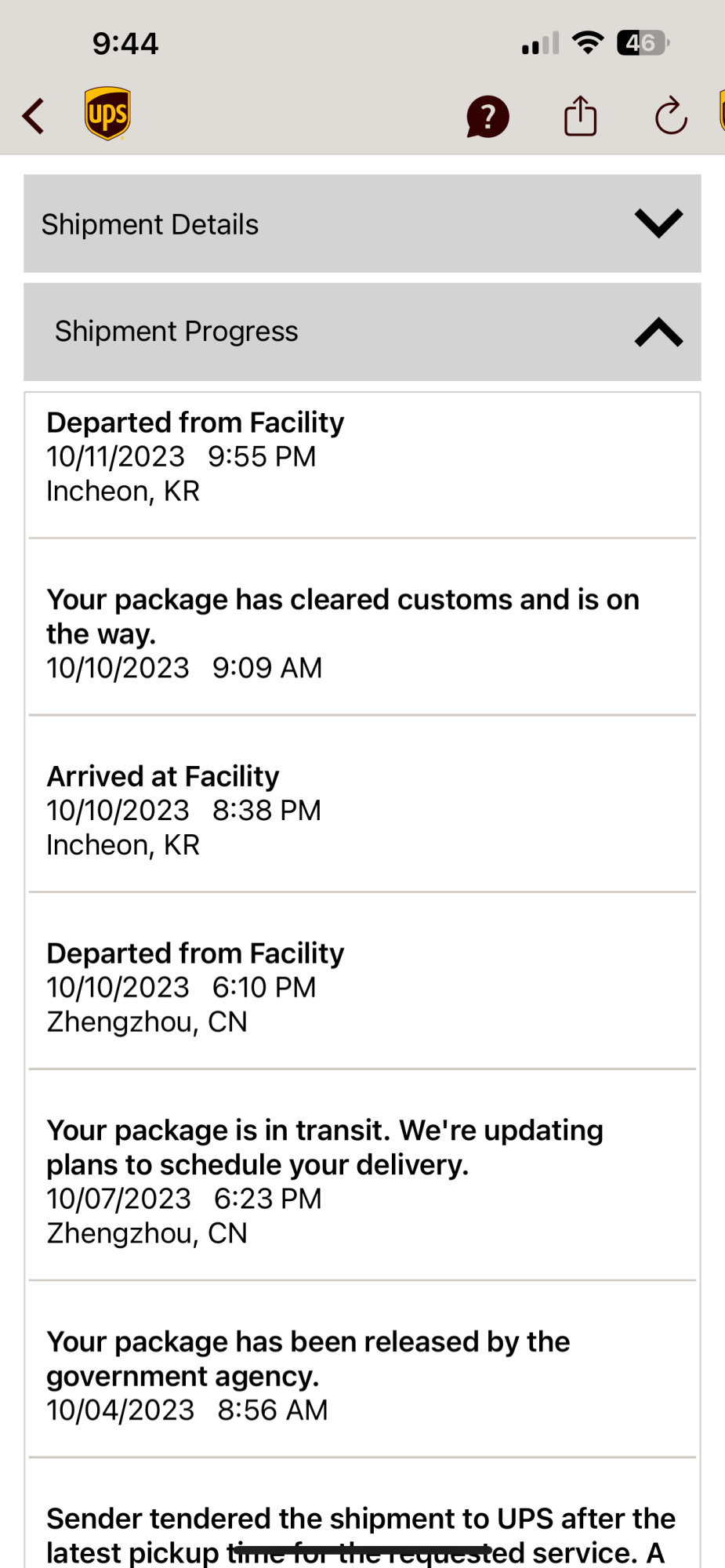
Task: Tap the back arrow icon
Action: pos(34,117)
